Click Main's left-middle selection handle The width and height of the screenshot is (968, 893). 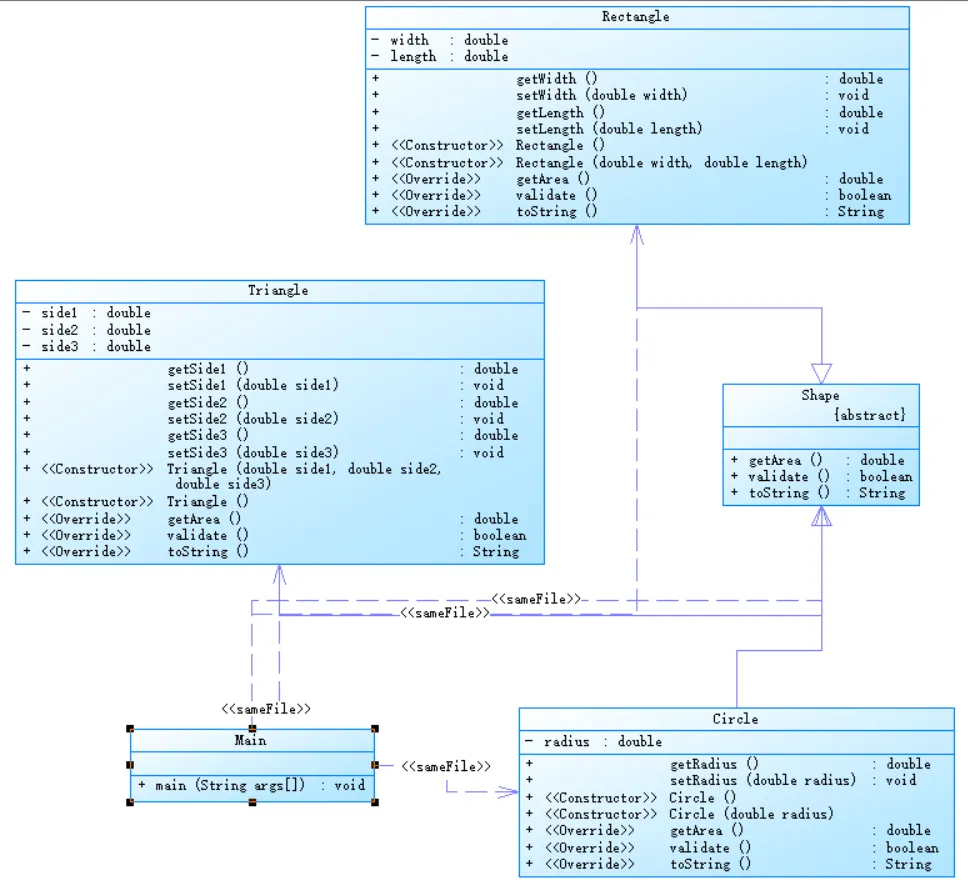coord(130,765)
